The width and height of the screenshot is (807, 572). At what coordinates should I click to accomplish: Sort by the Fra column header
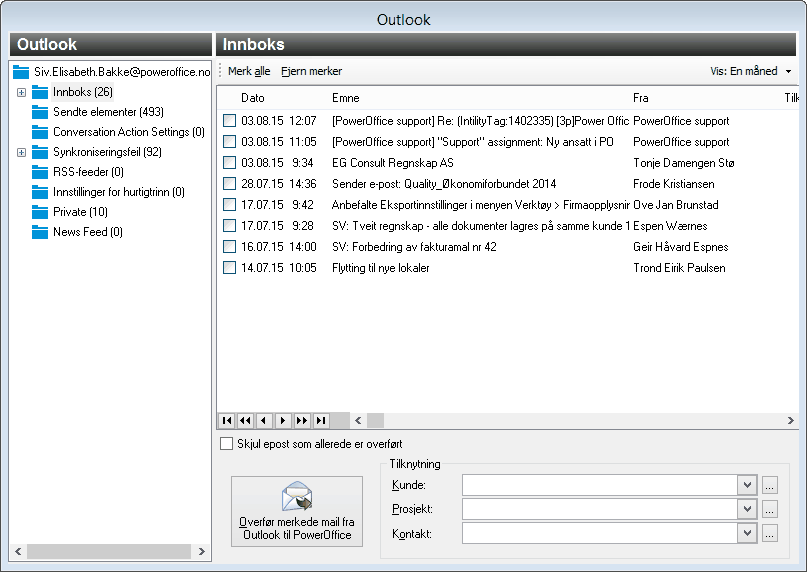641,98
